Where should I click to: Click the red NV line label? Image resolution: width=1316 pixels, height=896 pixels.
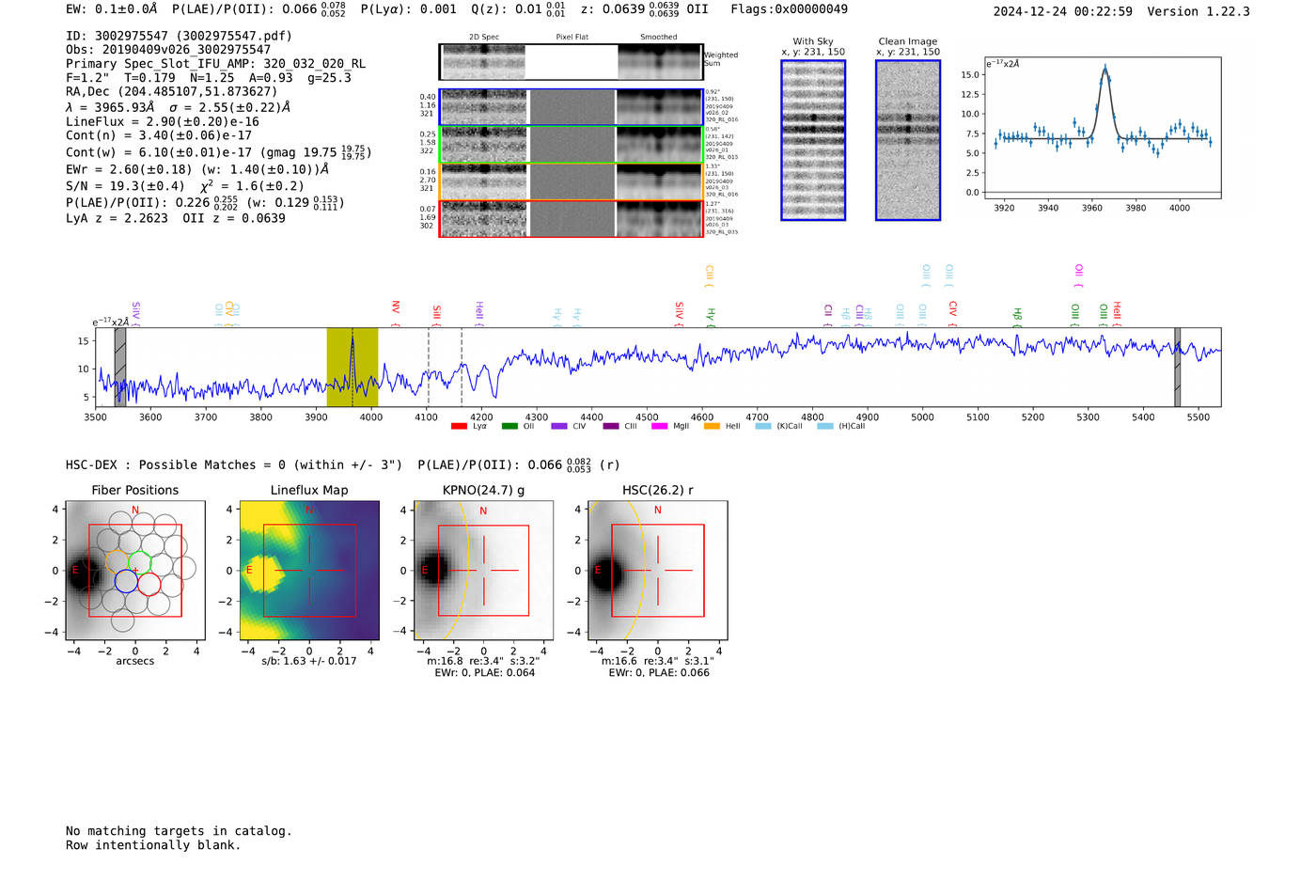[396, 308]
